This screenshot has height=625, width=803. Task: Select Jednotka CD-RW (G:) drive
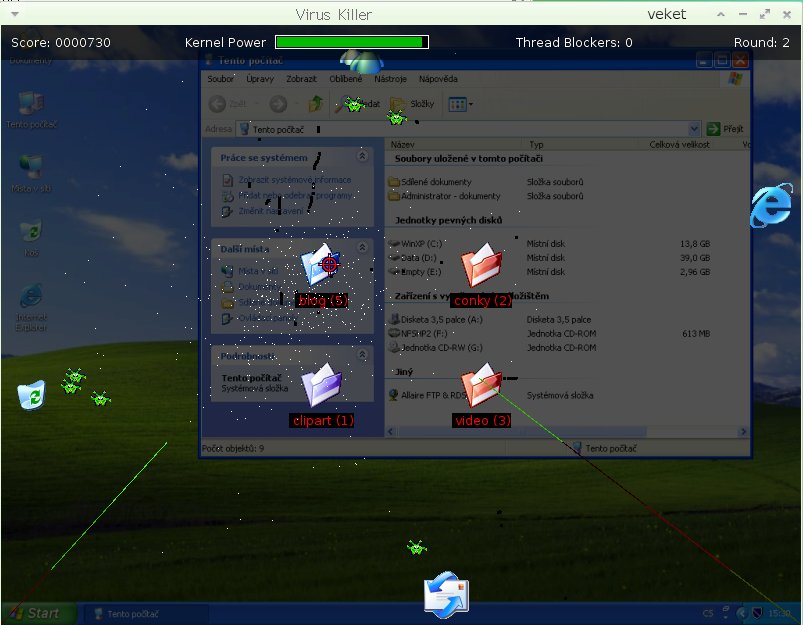[436, 348]
